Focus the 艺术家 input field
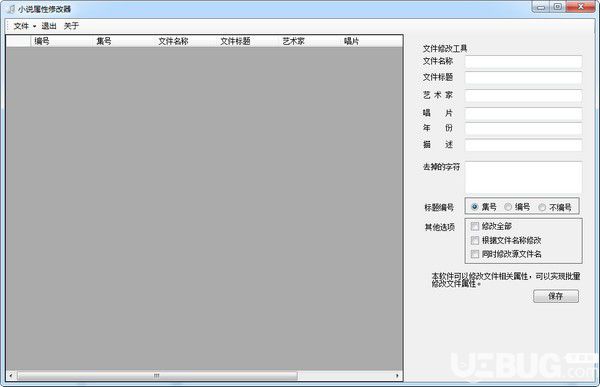Viewport: 600px width, 387px height. coord(523,95)
